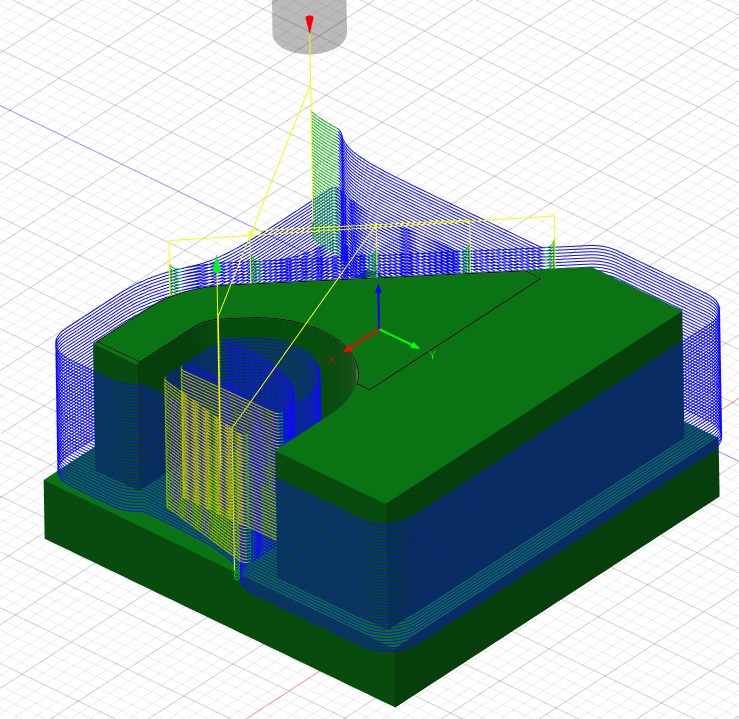This screenshot has height=719, width=739.
Task: Click the Y axis label
Action: 432,355
